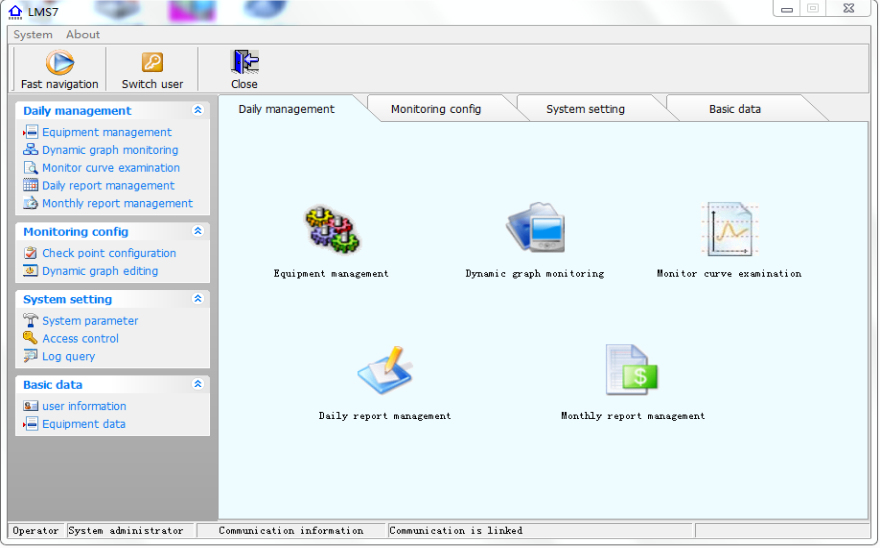
Task: Switch to the Monitoring config tab
Action: 436,109
